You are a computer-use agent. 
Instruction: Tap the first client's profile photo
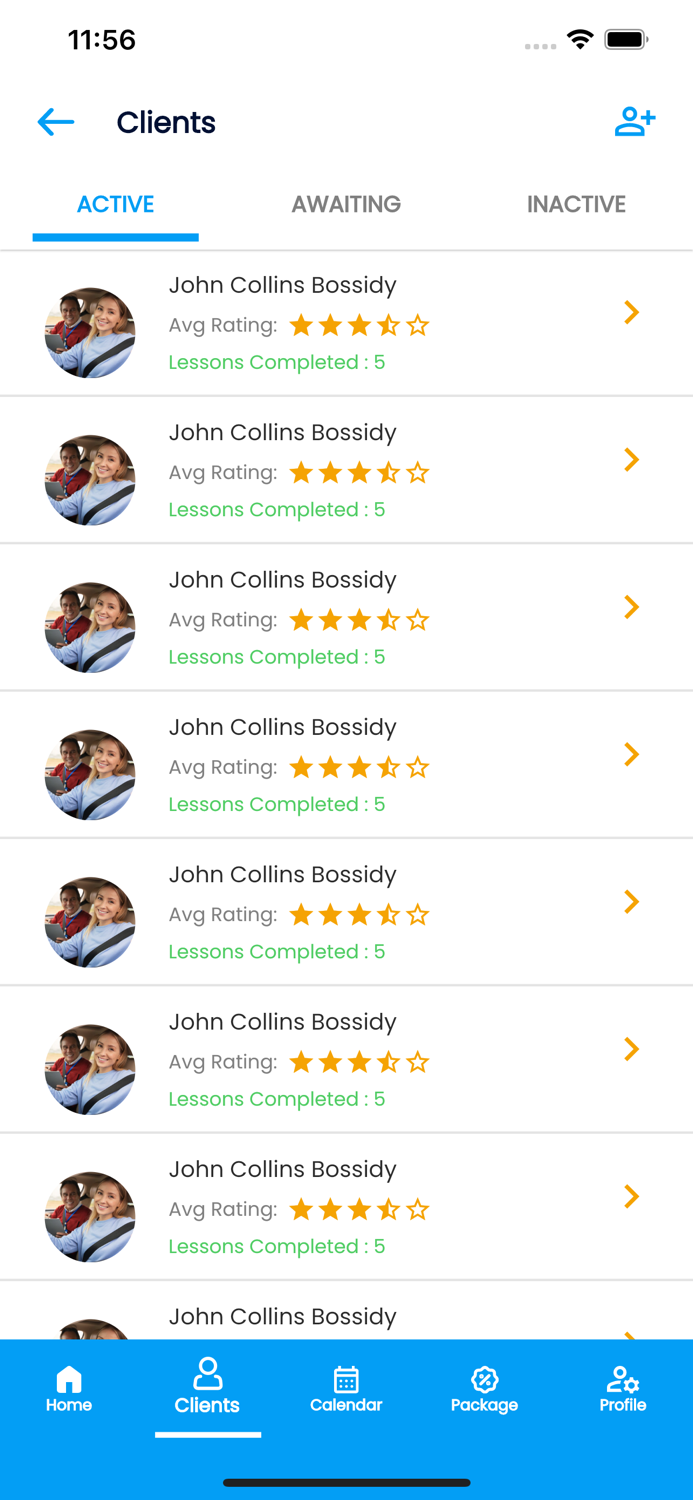tap(90, 330)
